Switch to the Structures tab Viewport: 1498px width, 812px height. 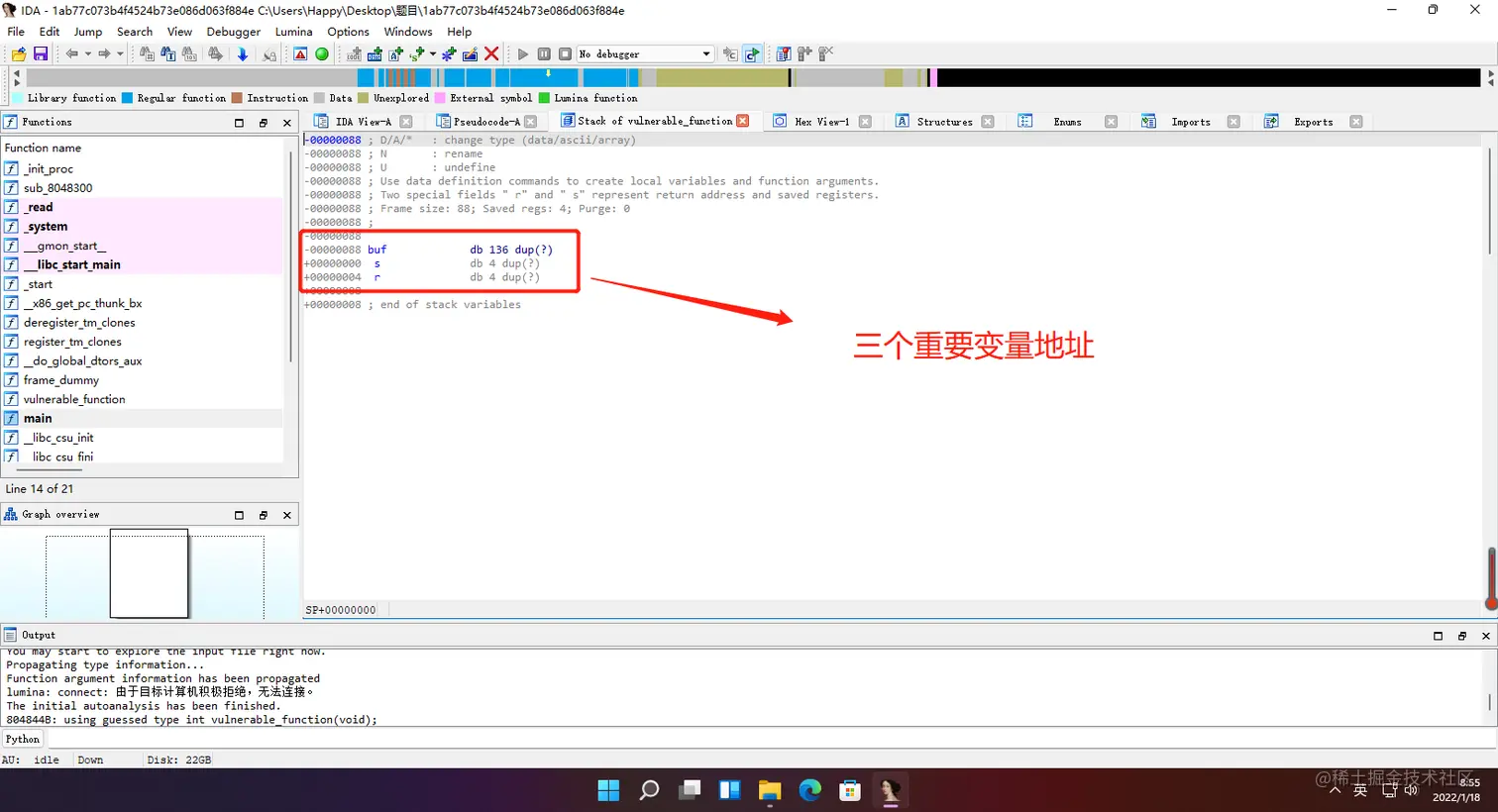point(944,122)
